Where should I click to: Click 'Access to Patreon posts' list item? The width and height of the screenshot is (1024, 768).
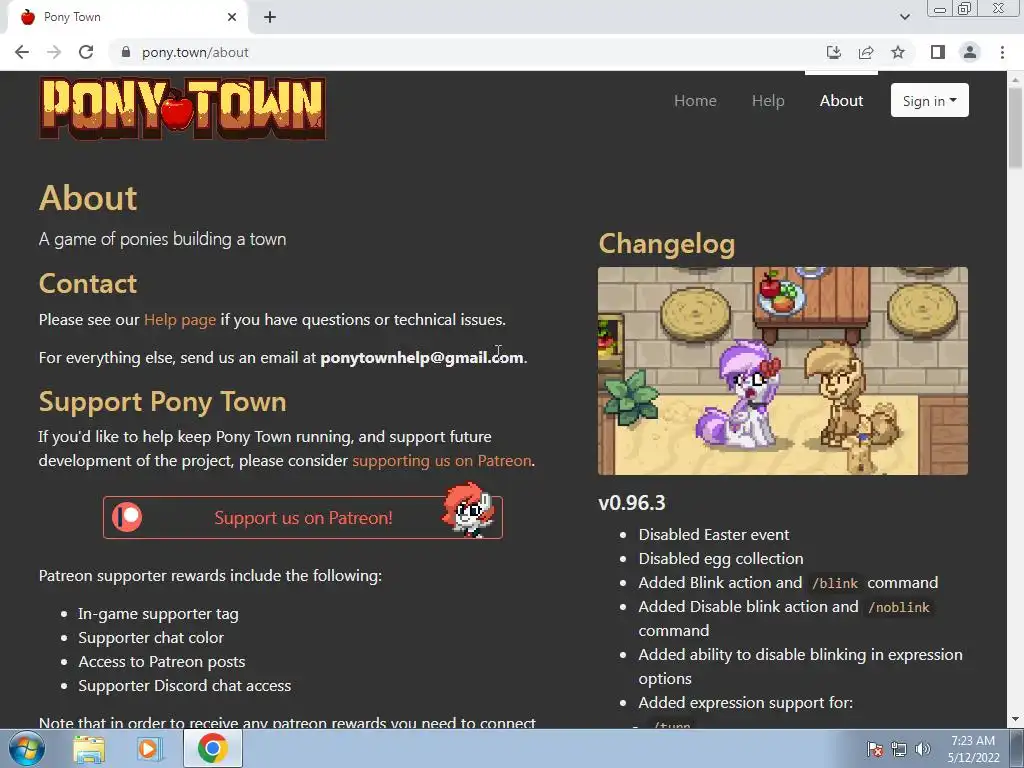pos(161,662)
